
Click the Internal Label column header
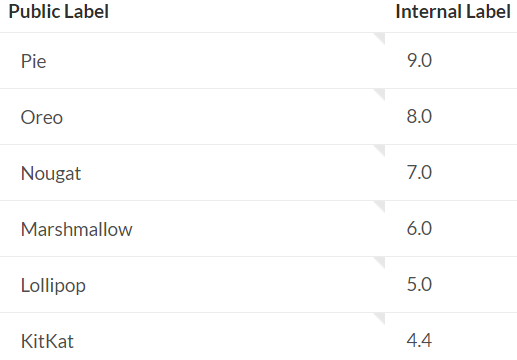[x=453, y=12]
